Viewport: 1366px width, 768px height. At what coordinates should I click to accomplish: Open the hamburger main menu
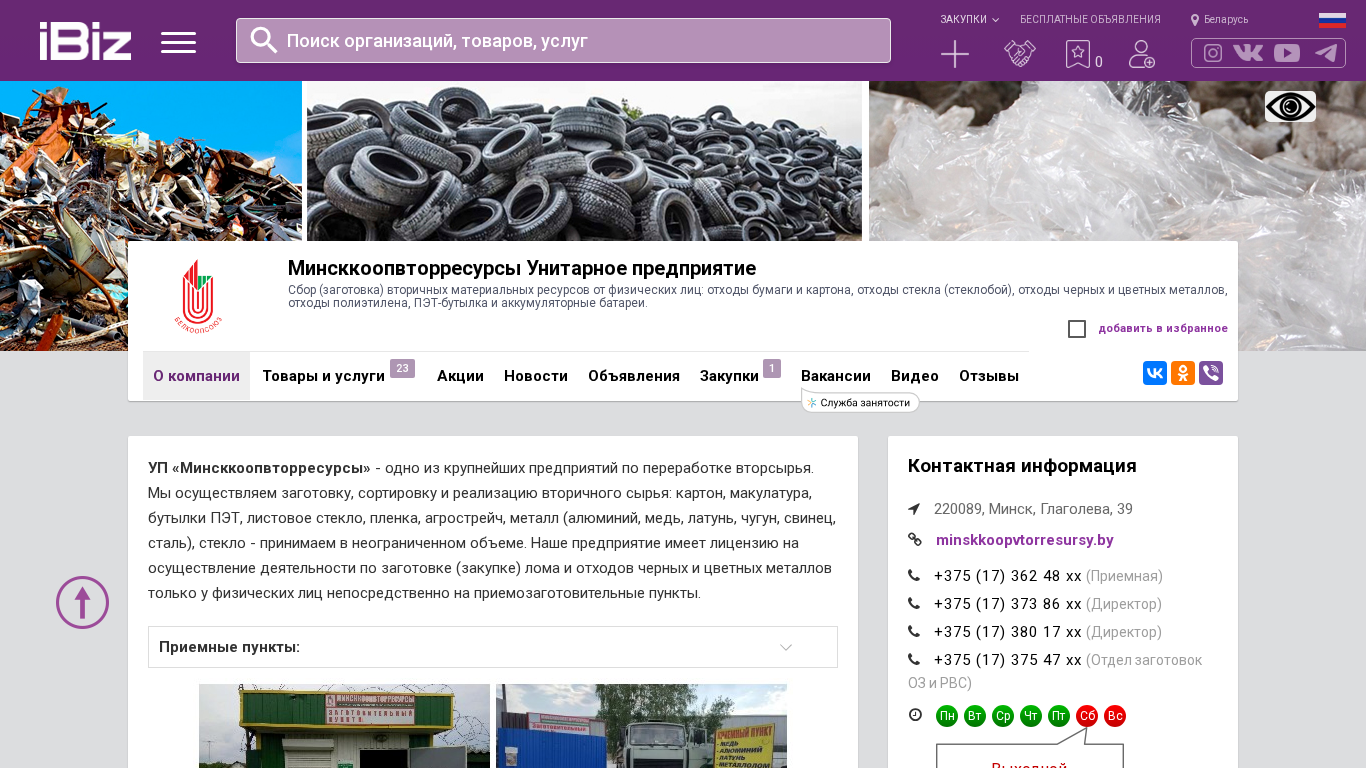pos(178,42)
